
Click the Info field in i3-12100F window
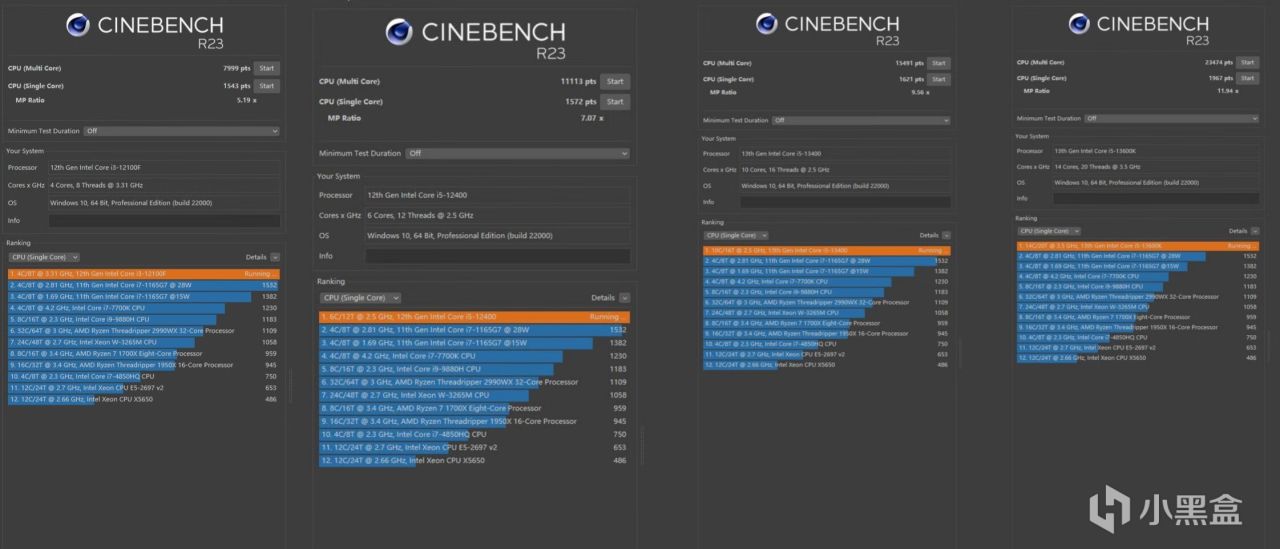[x=164, y=220]
